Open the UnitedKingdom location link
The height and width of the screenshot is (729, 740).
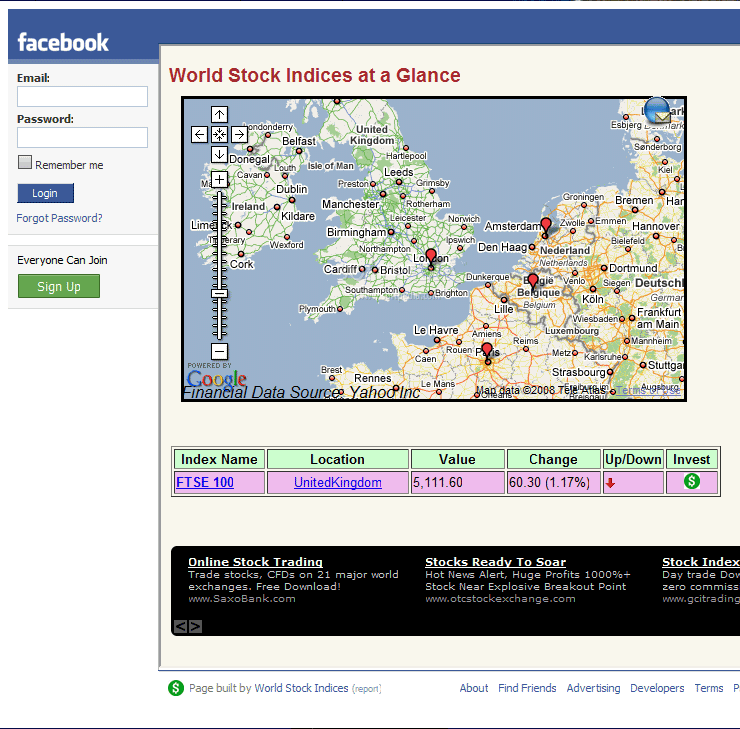[338, 482]
